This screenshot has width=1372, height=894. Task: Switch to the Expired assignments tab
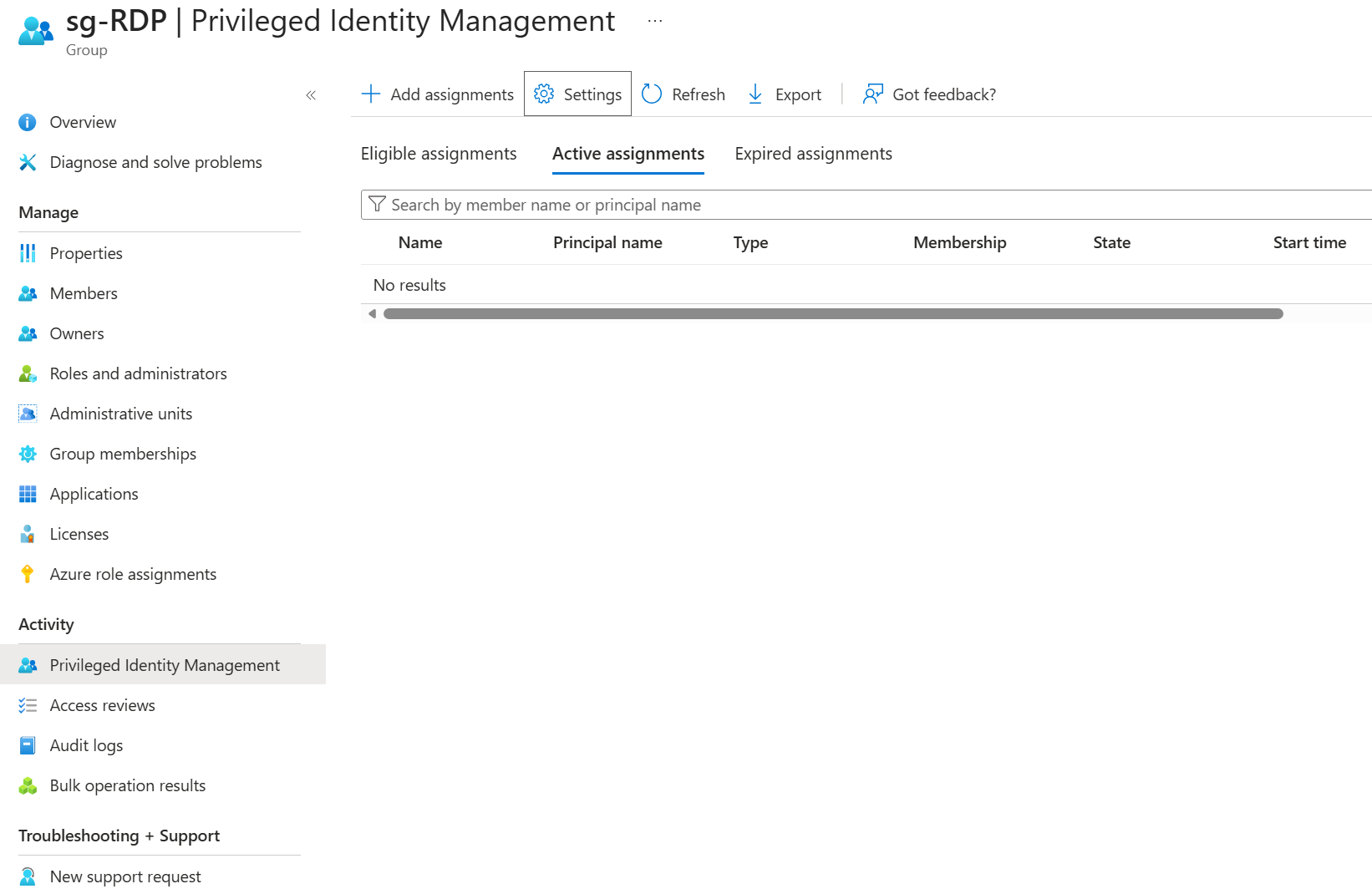(814, 154)
